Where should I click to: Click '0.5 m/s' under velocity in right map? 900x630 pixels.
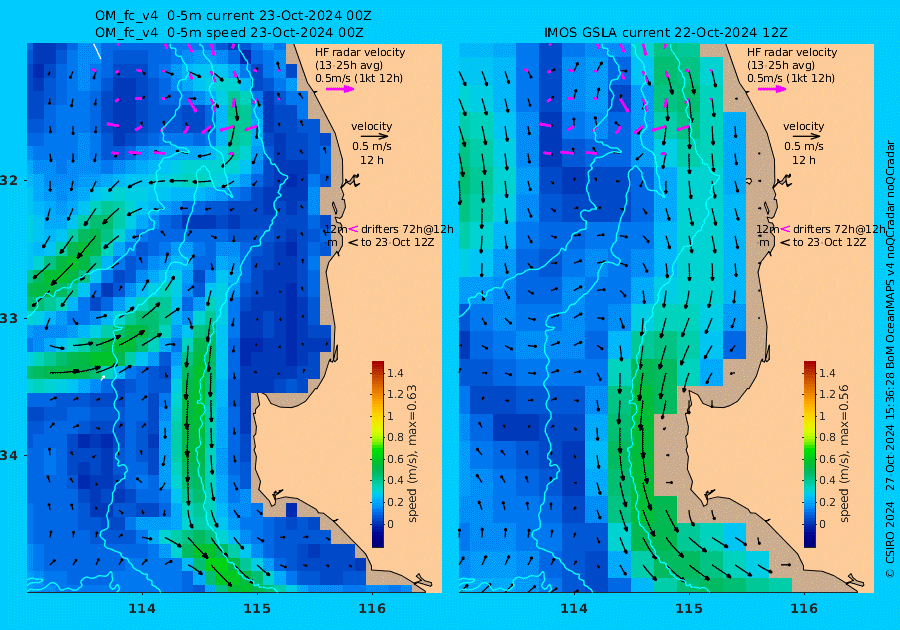(804, 146)
